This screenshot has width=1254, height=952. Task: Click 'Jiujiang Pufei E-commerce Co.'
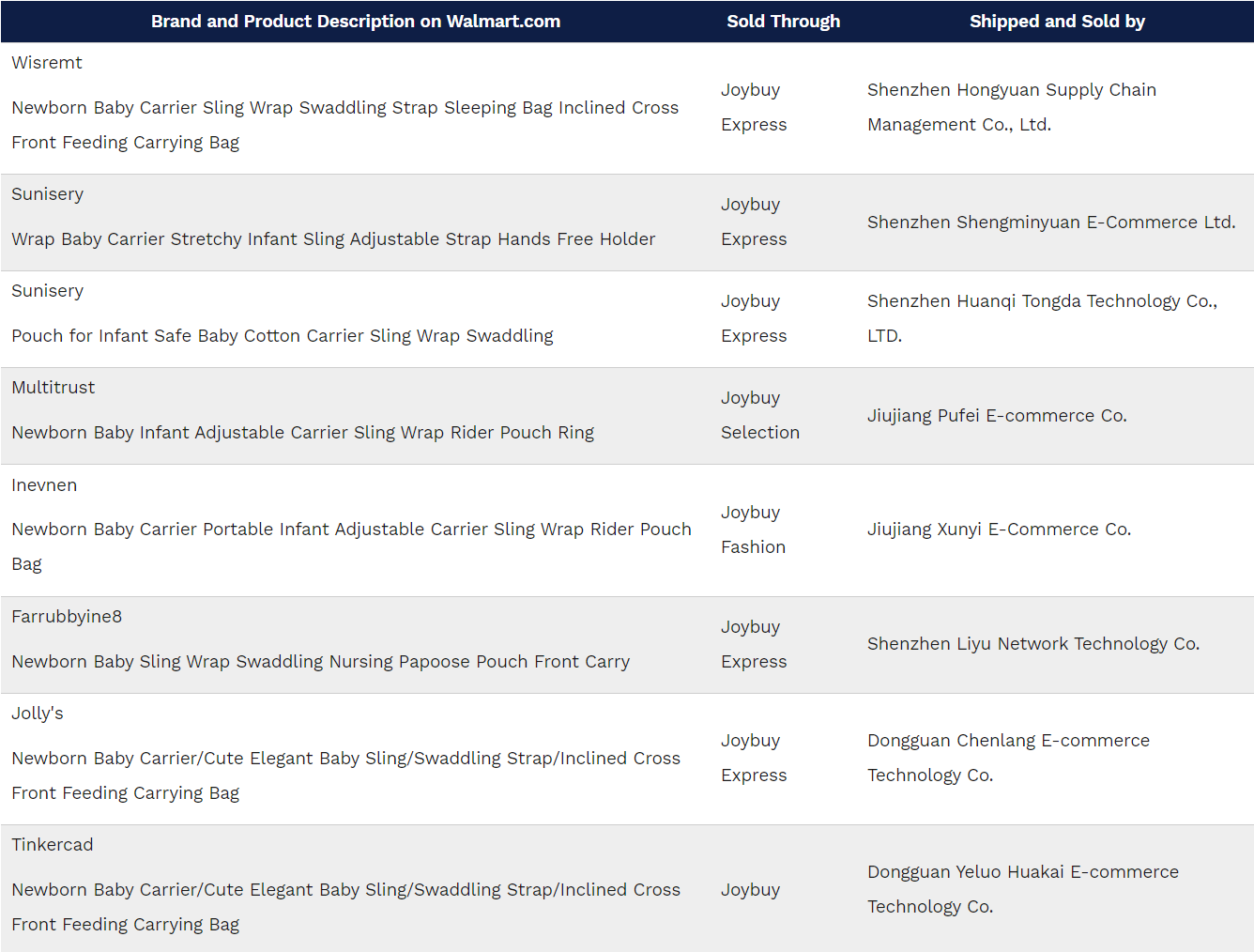tap(997, 416)
